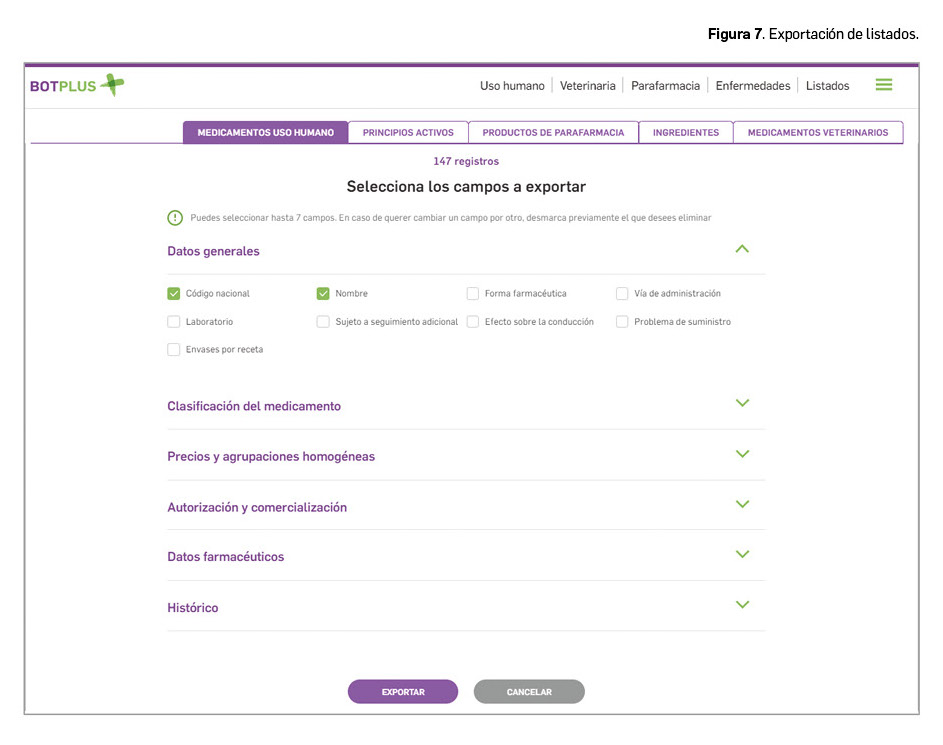Expand Precios y agrupaciones homogéneas

tap(741, 454)
